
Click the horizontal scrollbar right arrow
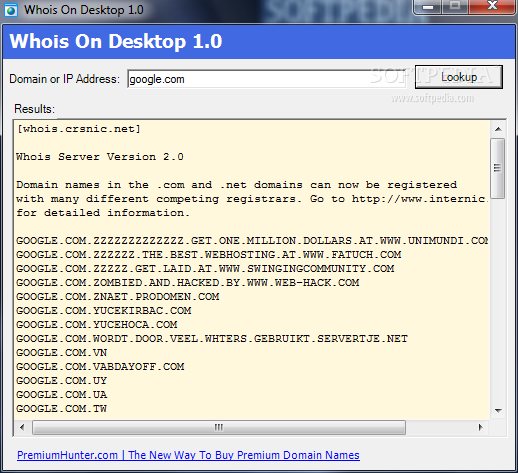480,427
